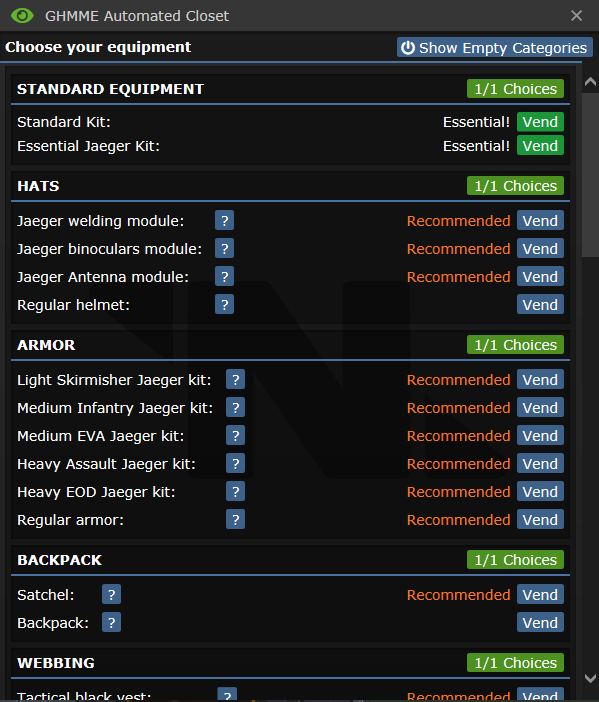Vend the Backpack item
Image resolution: width=599 pixels, height=702 pixels.
coord(540,622)
